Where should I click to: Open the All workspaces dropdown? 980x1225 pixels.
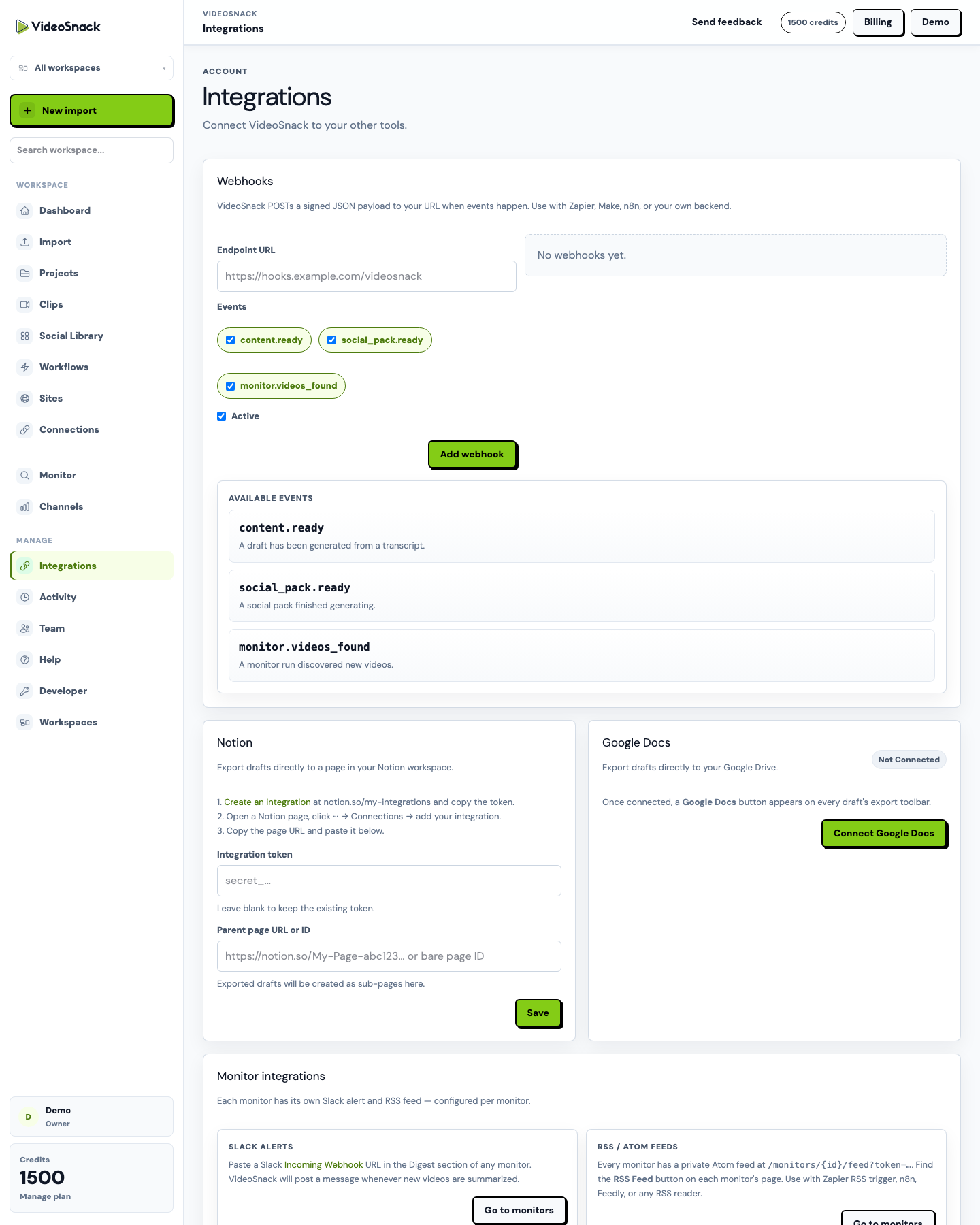(x=91, y=68)
